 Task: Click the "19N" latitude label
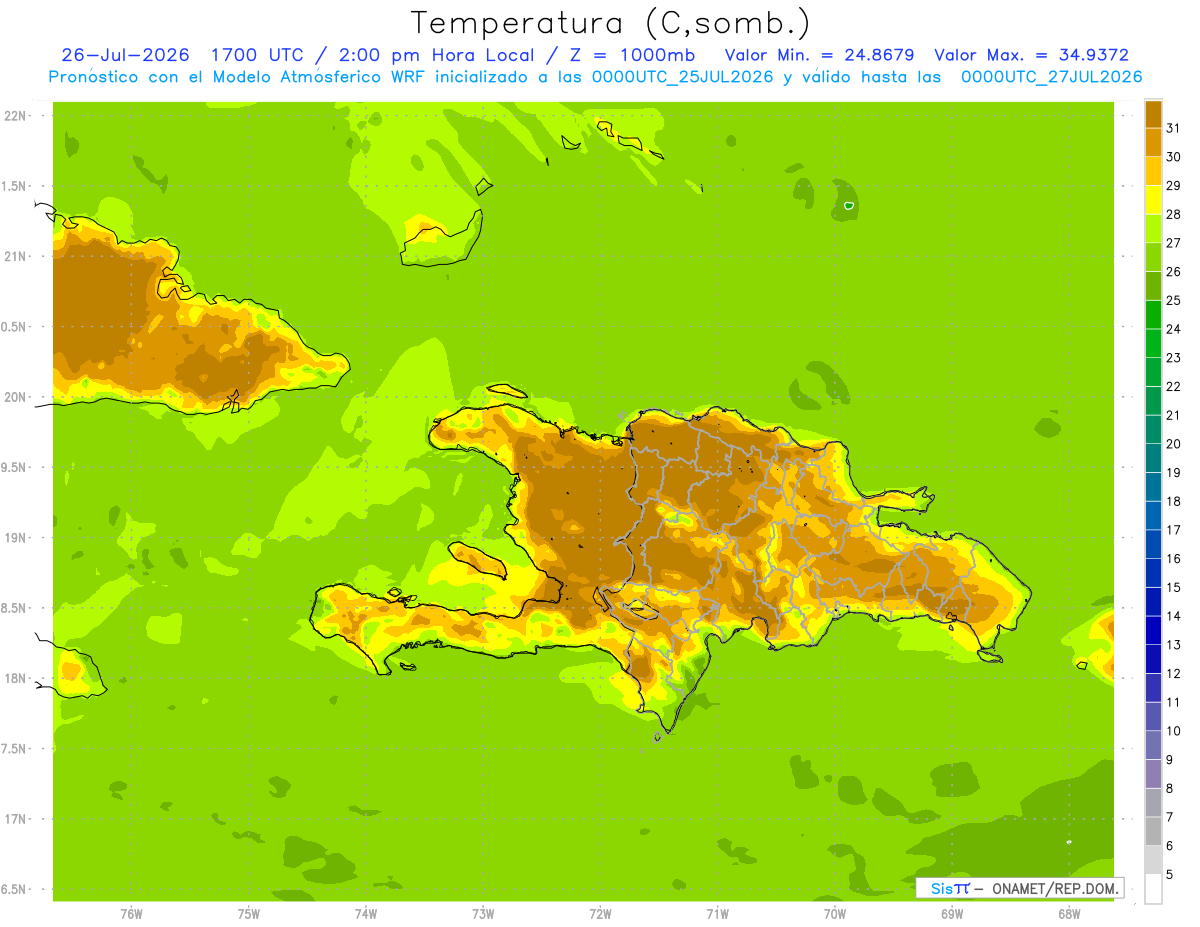(x=14, y=537)
